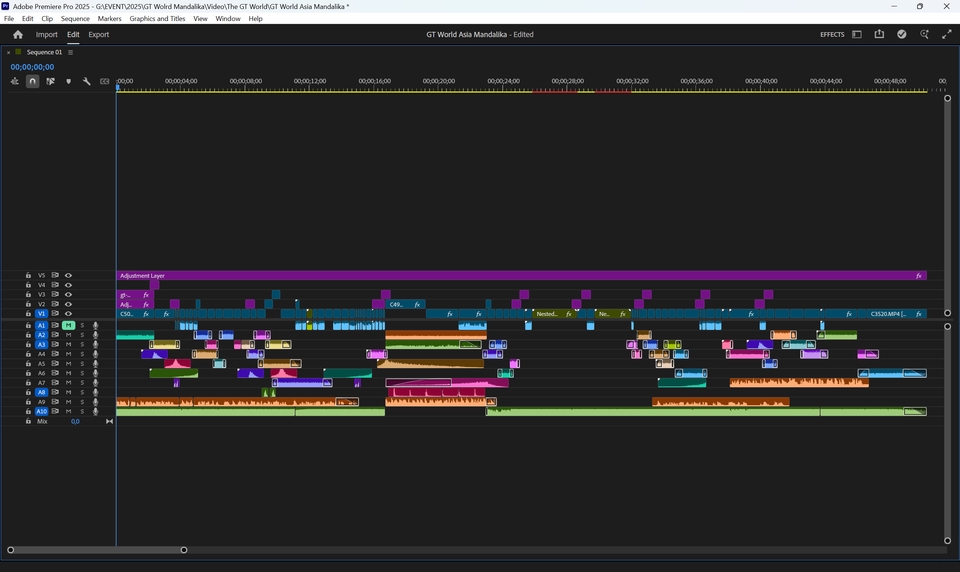Switch to the Export tab
The height and width of the screenshot is (572, 960).
[98, 34]
